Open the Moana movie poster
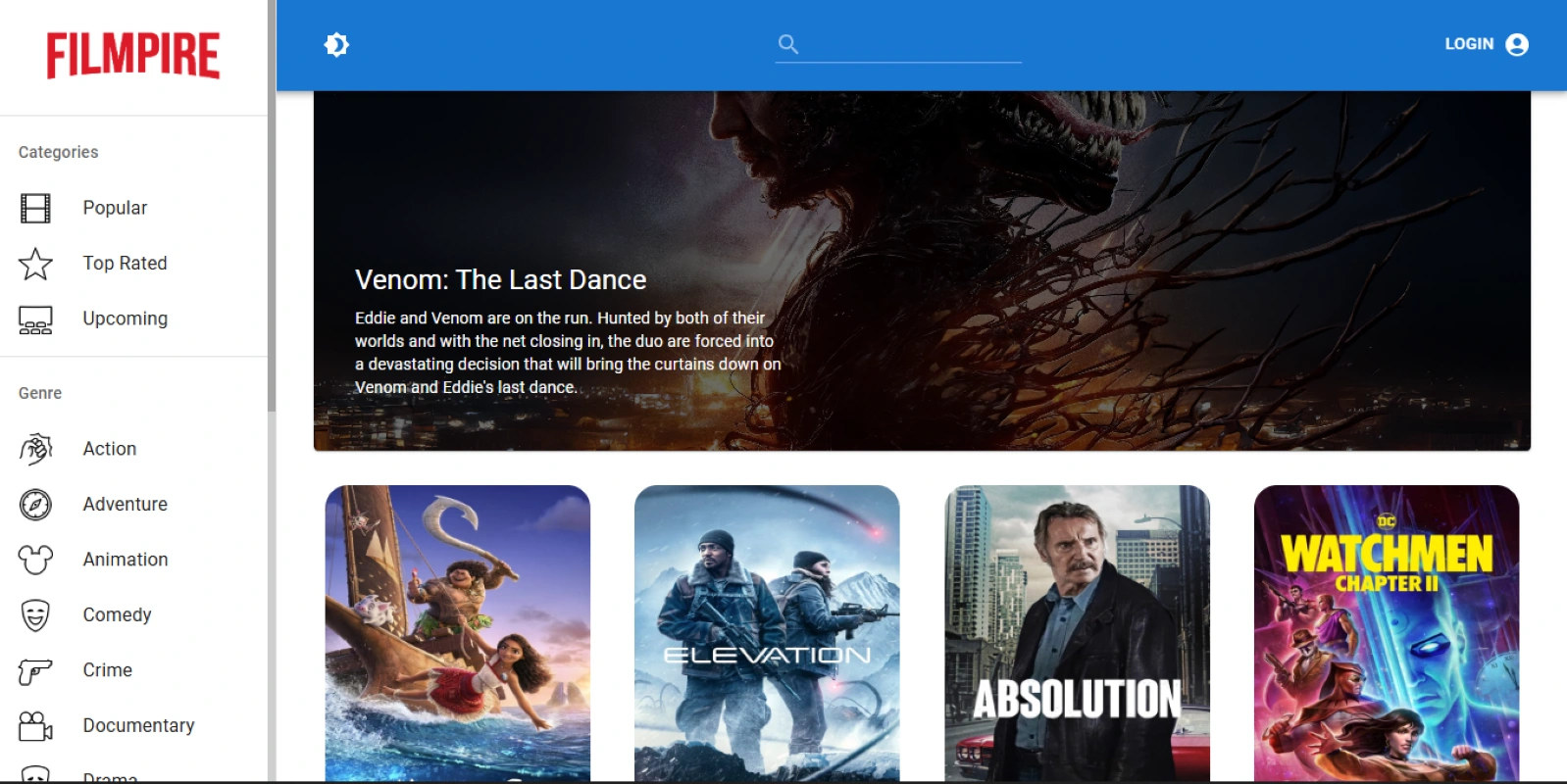Screen dimensions: 1567x784 click(458, 634)
